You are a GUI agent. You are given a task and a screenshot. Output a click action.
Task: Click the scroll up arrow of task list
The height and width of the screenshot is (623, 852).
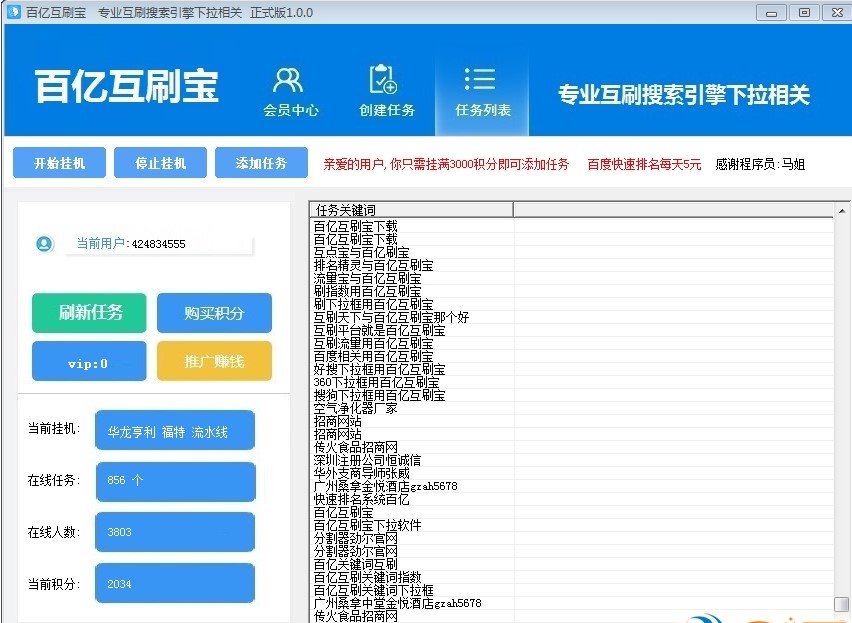click(842, 211)
